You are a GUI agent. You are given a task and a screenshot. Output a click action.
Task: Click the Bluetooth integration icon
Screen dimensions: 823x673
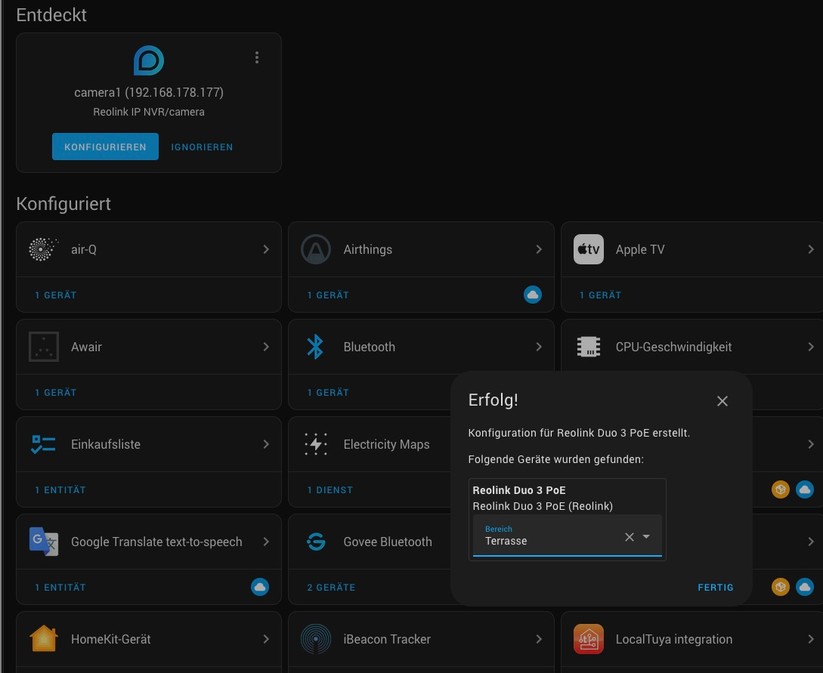pos(315,346)
